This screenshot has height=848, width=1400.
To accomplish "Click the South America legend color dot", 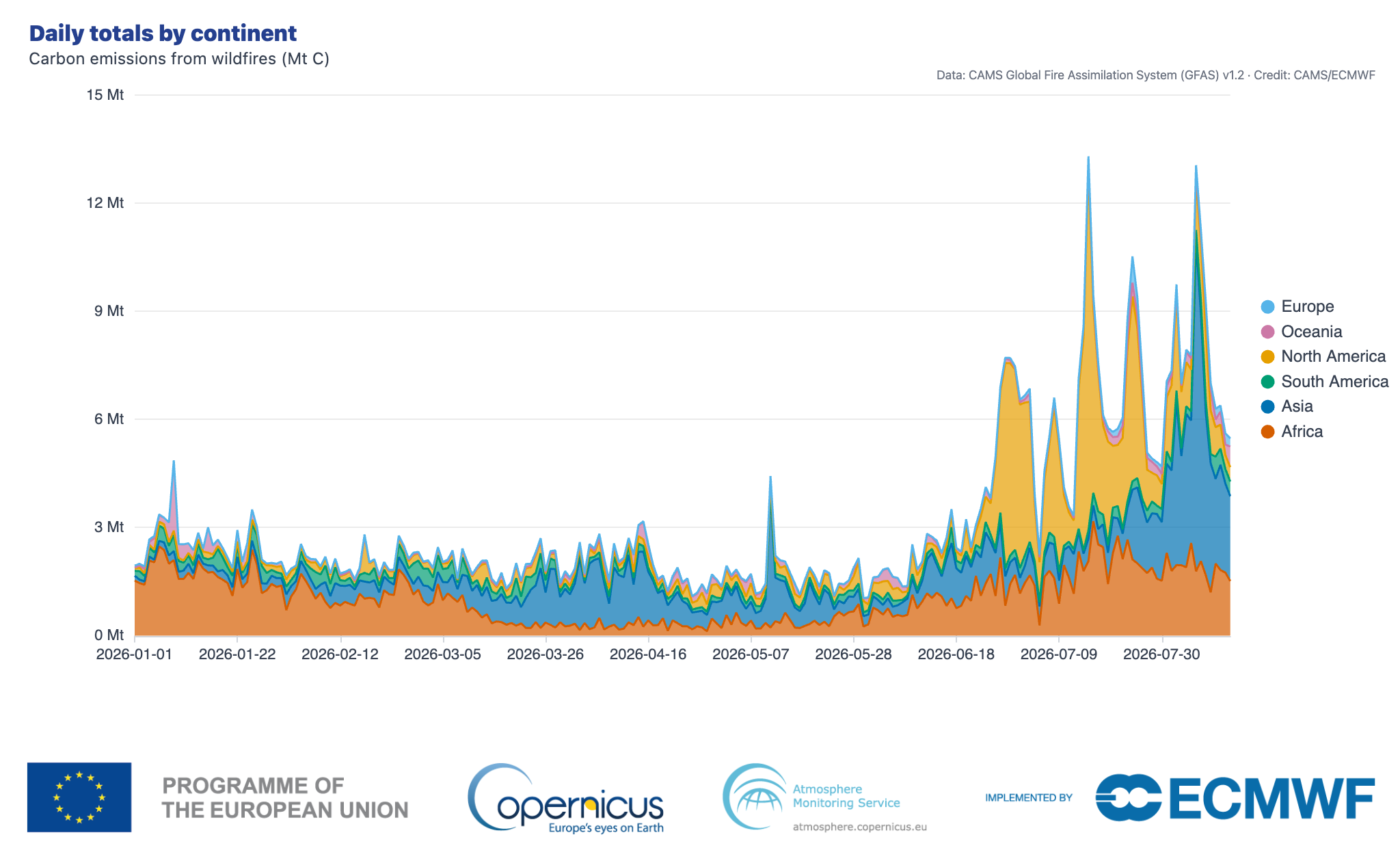I will tap(1267, 382).
